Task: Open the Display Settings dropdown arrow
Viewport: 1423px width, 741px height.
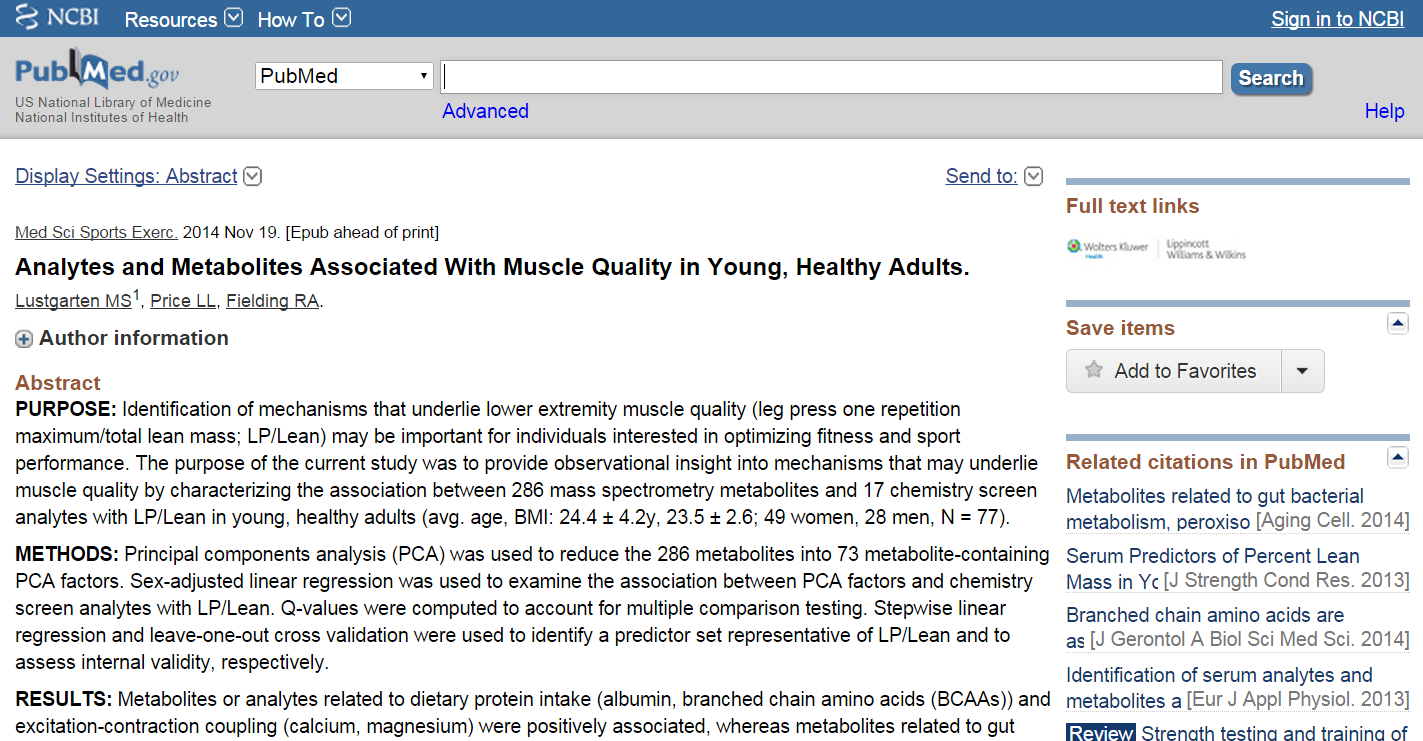Action: click(253, 176)
